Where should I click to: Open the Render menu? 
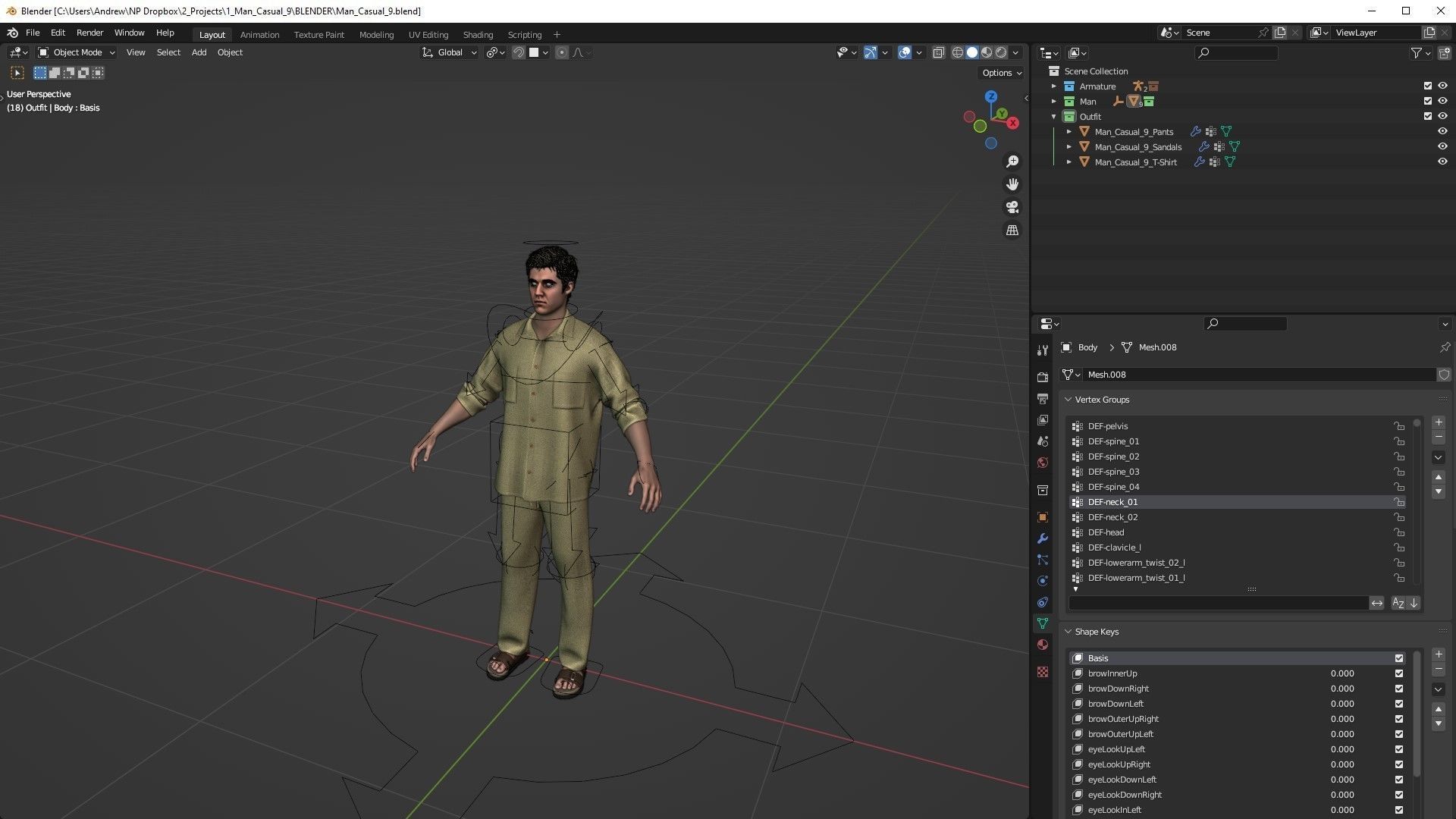pyautogui.click(x=89, y=33)
